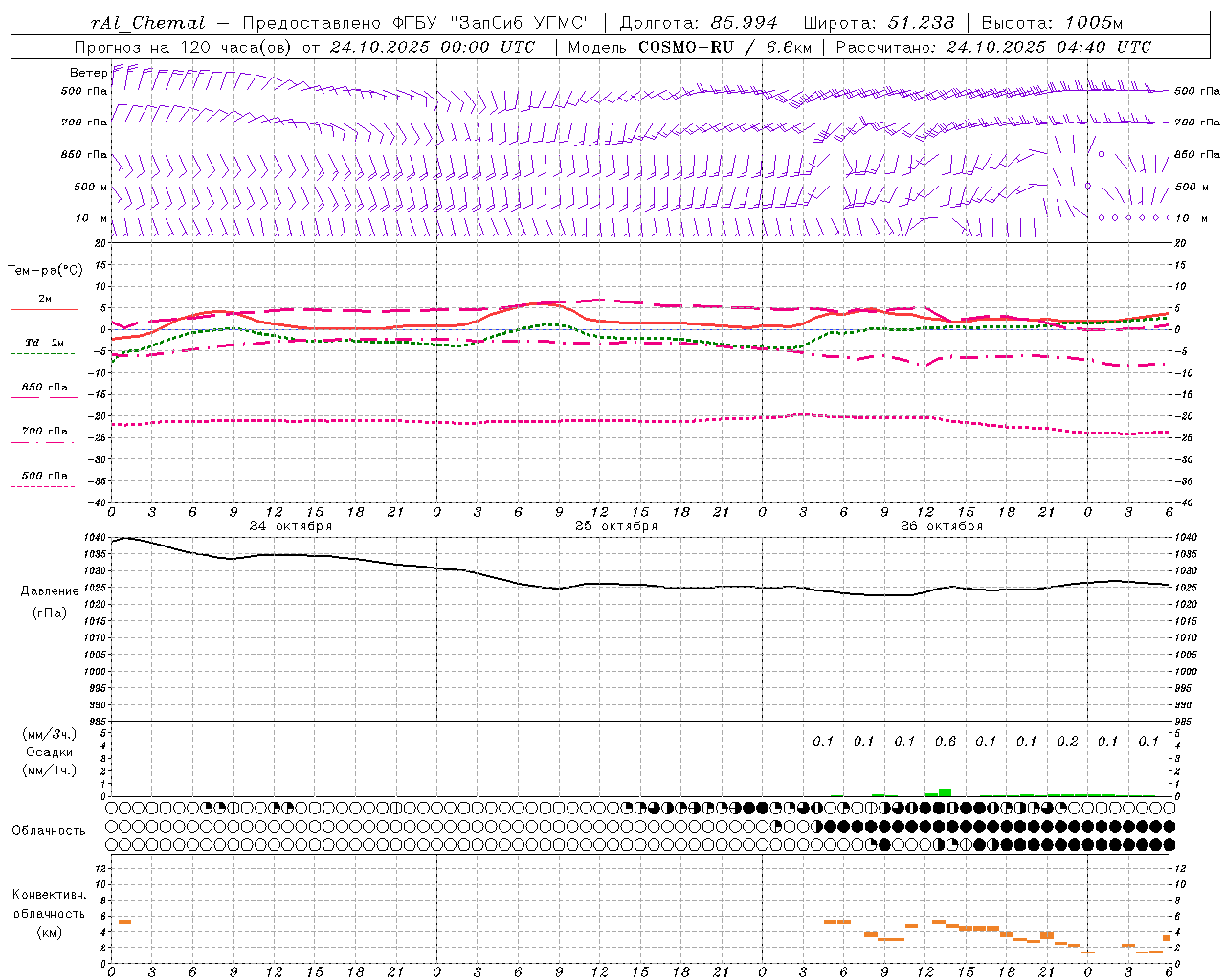Click the station name rAl_Chemal in the header
Screen dimensions: 1225x980
[147, 23]
